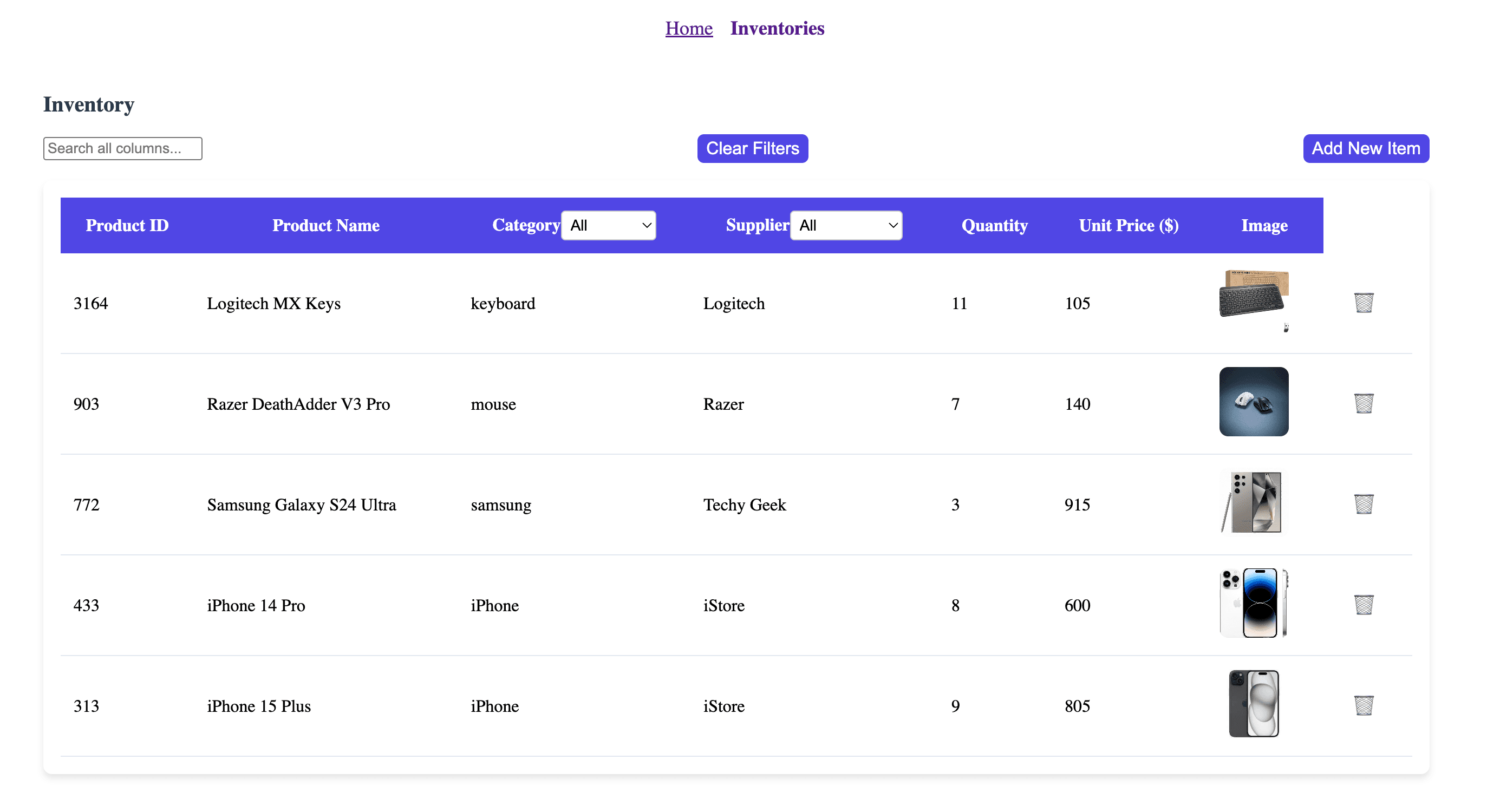Click the unit price 600 cell
This screenshot has width=1487, height=812.
pos(1077,605)
